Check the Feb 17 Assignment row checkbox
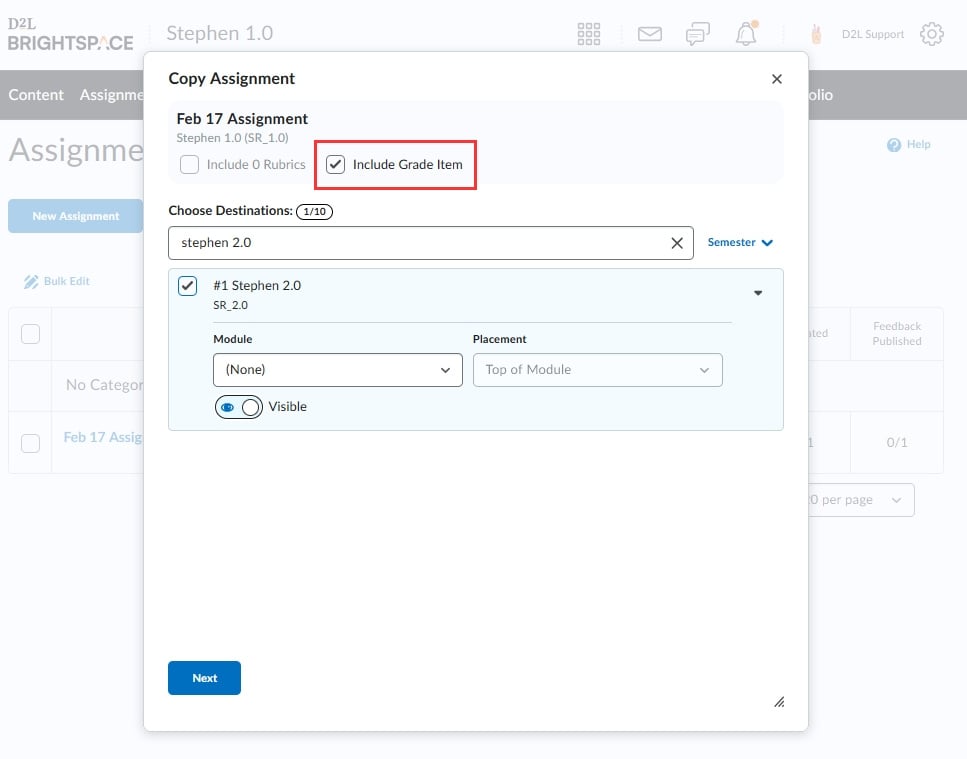Screen dimensions: 967x759 pos(30,443)
